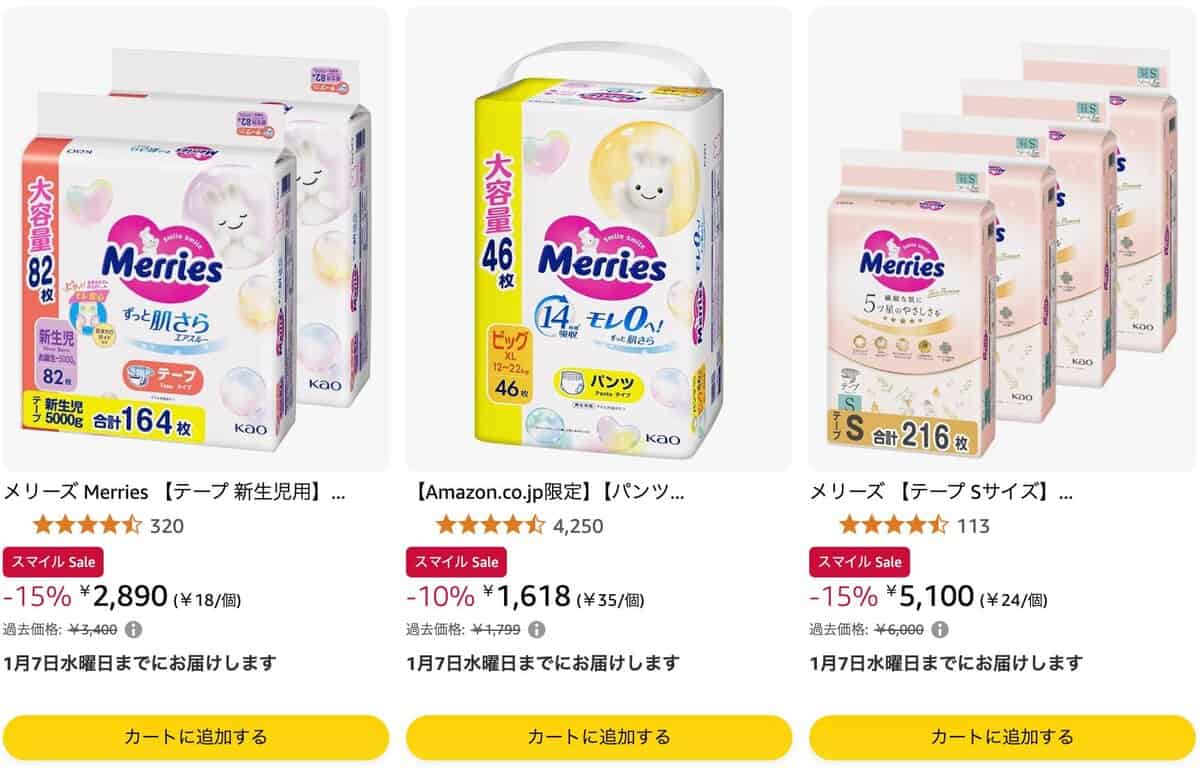Open Merries S size four-pack image

click(1002, 240)
